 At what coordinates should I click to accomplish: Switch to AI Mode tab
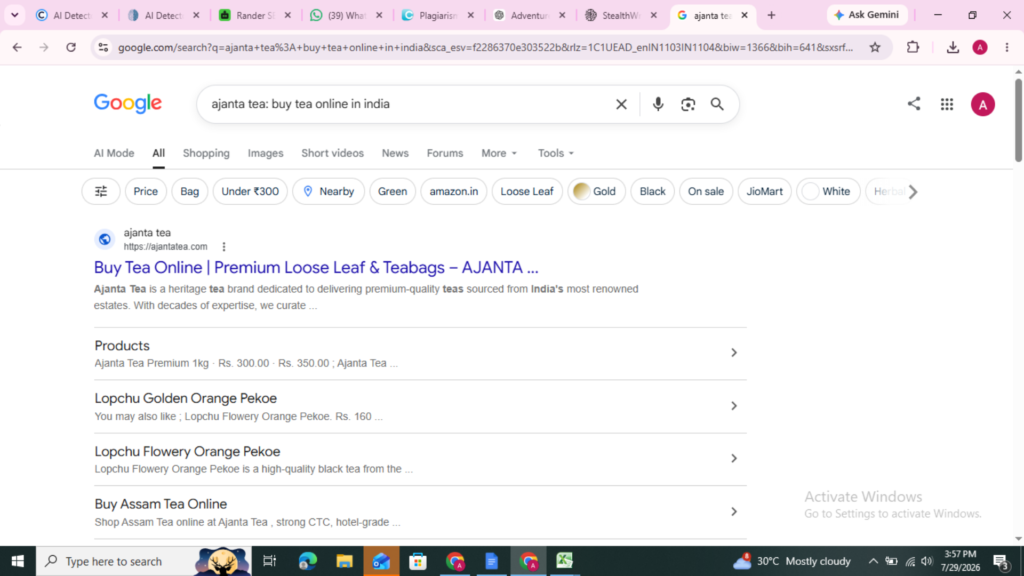coord(114,153)
